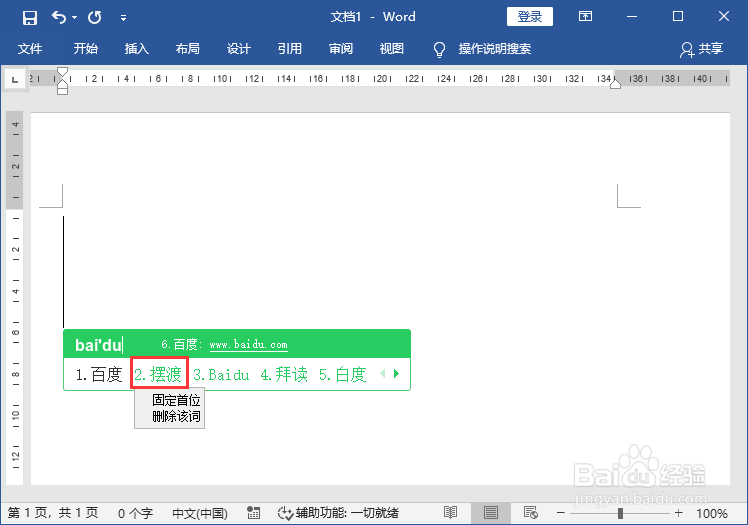Click the language indicator 中文(中国)
Viewport: 748px width, 525px height.
(200, 513)
